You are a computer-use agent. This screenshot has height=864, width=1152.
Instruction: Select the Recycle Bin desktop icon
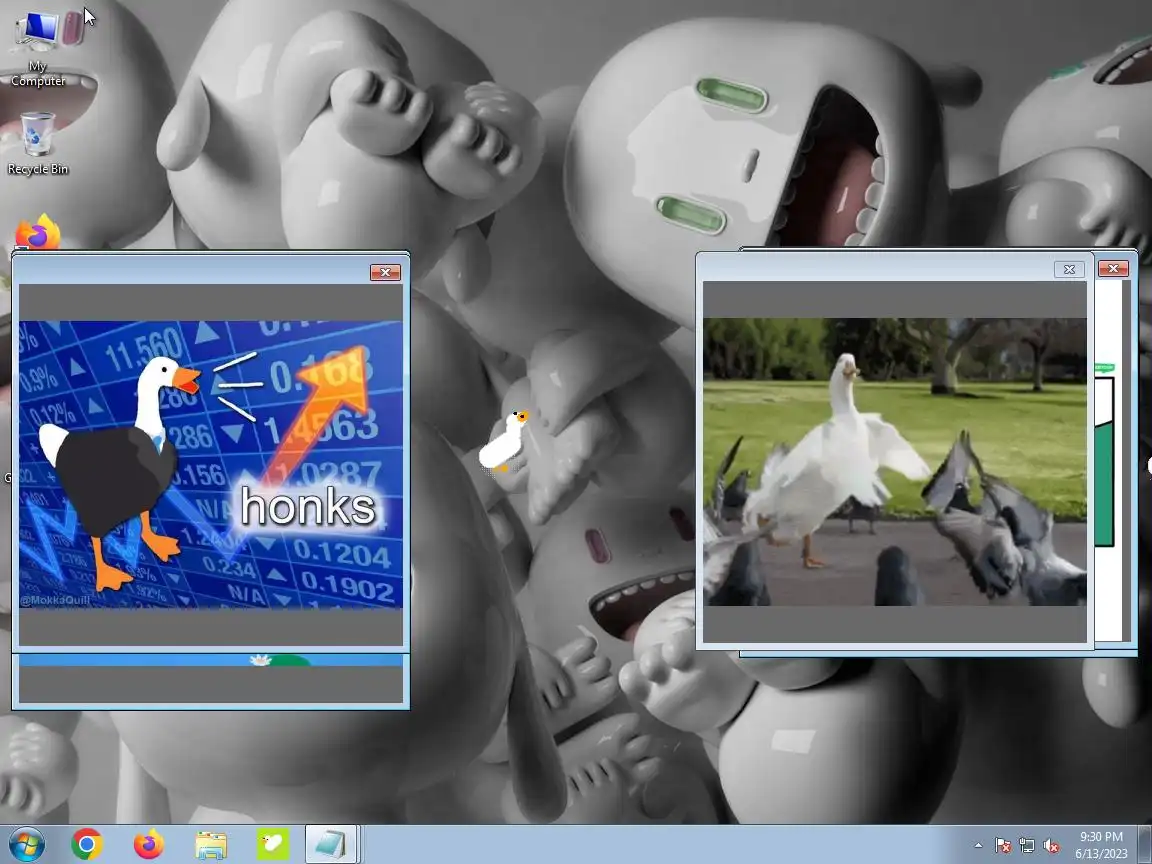coord(37,143)
